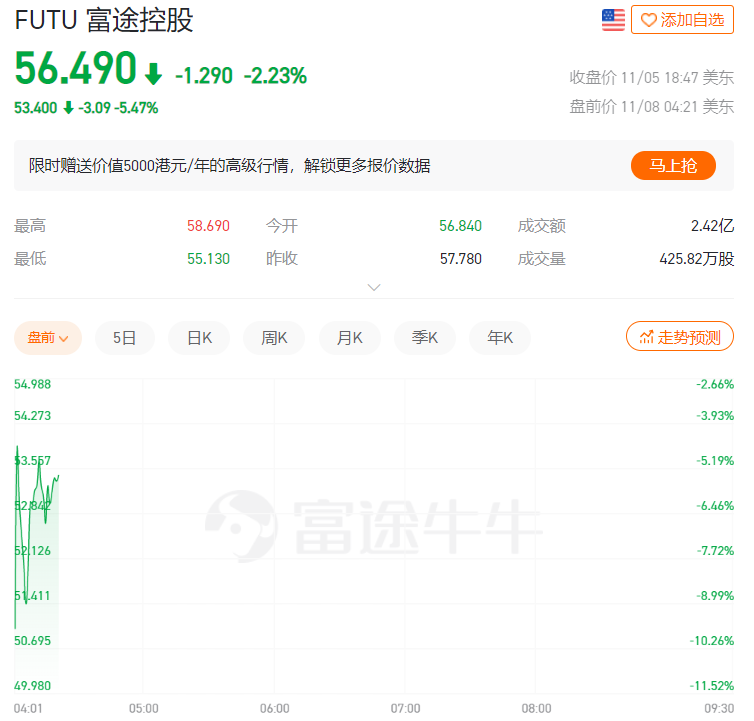This screenshot has width=754, height=721.
Task: Click the previous close 57.780
Action: pyautogui.click(x=460, y=259)
